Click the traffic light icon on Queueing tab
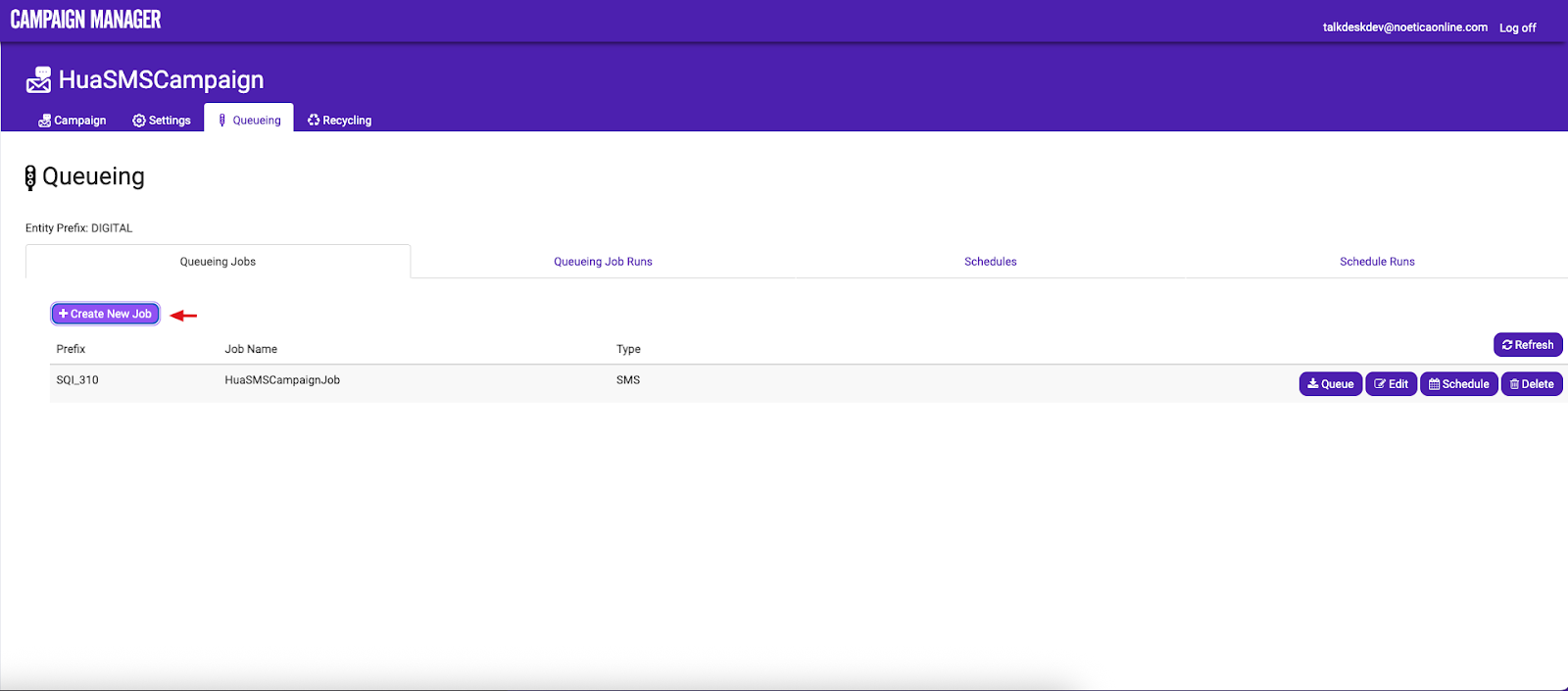1568x691 pixels. click(222, 121)
